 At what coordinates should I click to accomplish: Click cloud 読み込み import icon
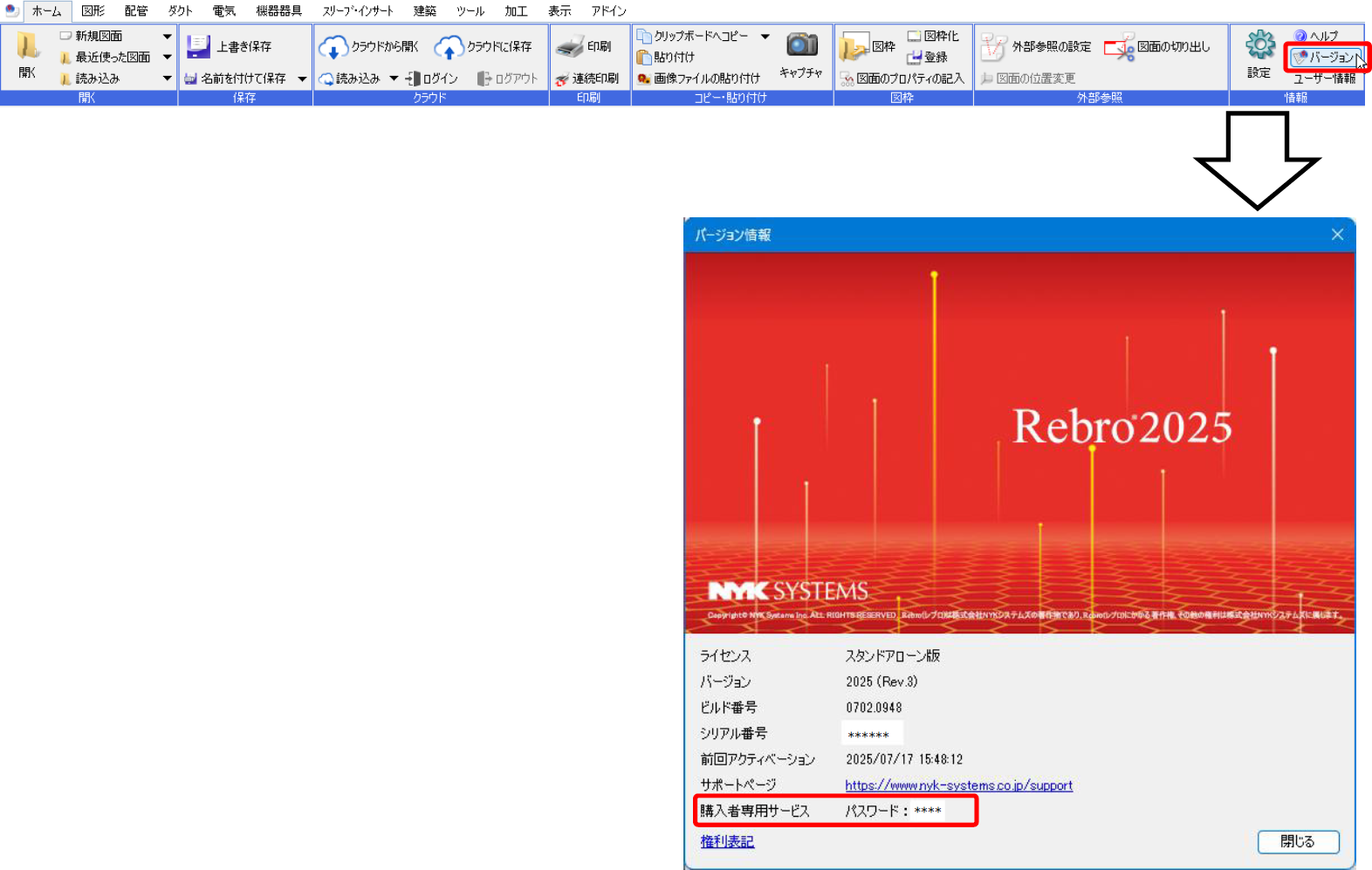click(x=326, y=79)
